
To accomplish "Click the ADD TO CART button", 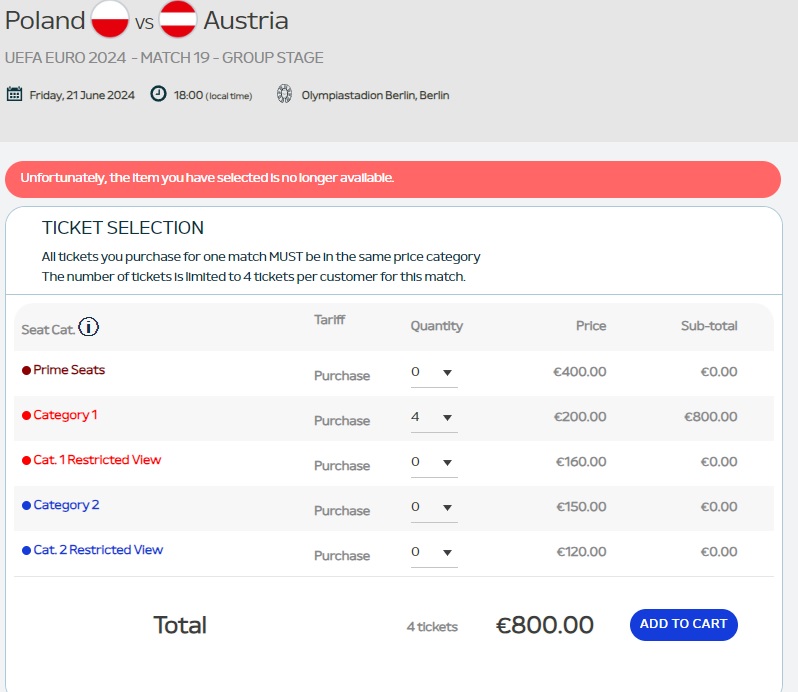I will pyautogui.click(x=683, y=624).
